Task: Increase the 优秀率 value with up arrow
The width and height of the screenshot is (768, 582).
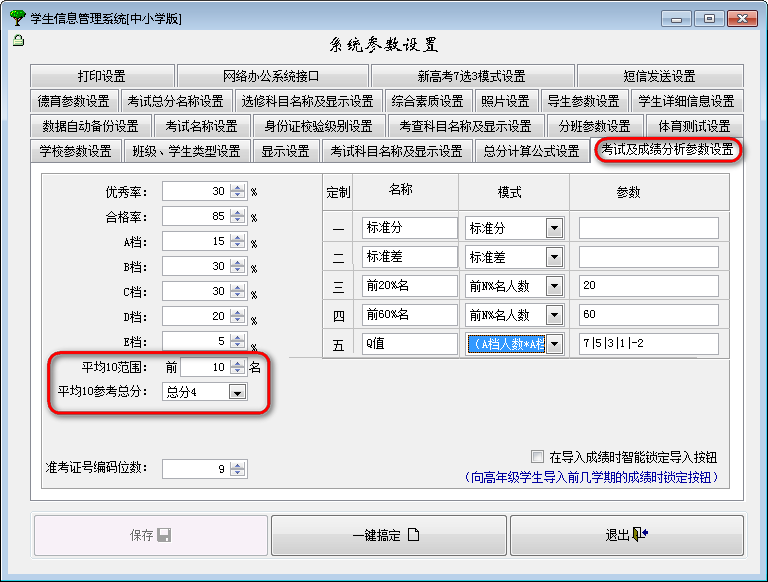Action: (x=237, y=187)
